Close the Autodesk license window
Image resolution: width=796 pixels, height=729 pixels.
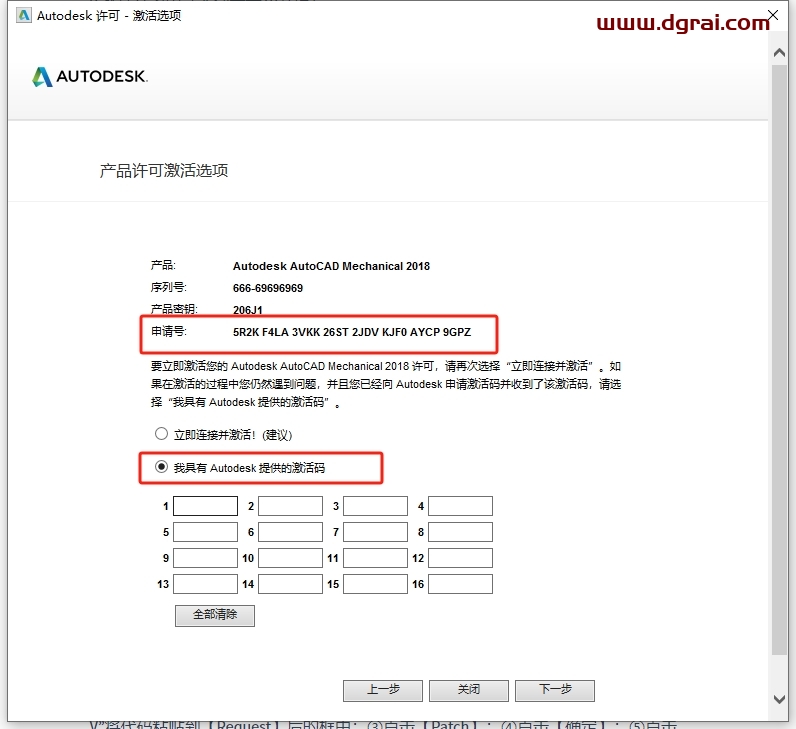773,15
